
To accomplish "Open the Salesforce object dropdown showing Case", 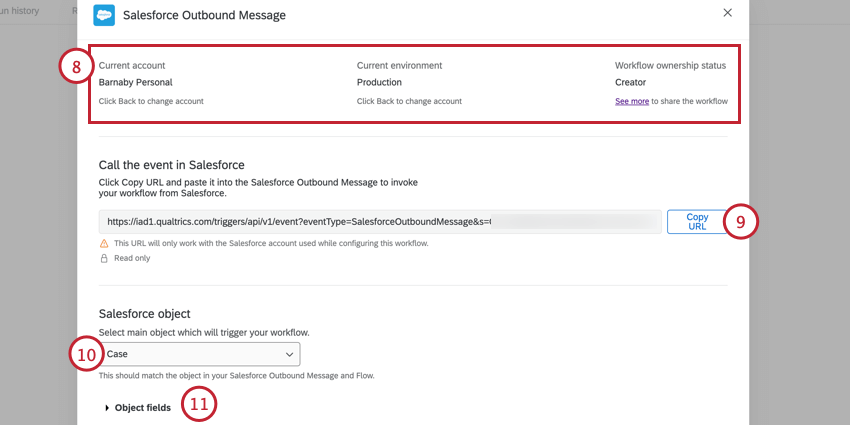I will (200, 354).
